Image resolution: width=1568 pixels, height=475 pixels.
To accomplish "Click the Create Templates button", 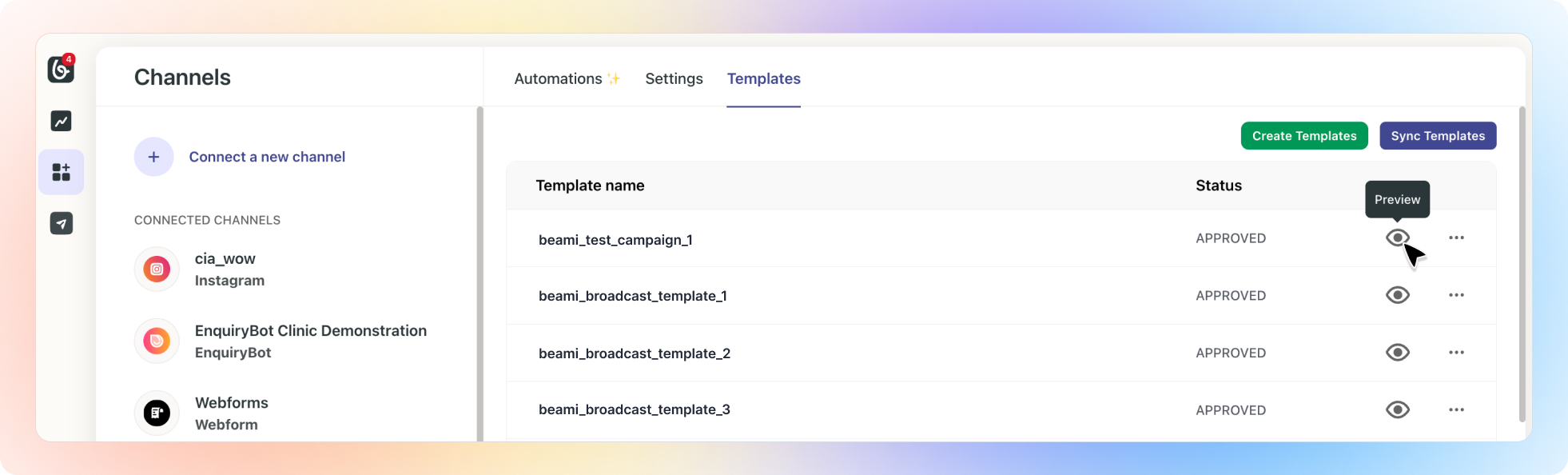I will tap(1303, 136).
